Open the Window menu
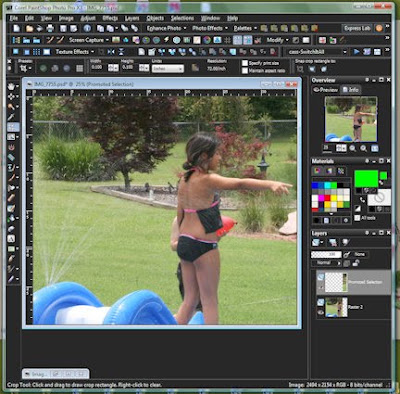The height and width of the screenshot is (394, 400). [x=210, y=18]
